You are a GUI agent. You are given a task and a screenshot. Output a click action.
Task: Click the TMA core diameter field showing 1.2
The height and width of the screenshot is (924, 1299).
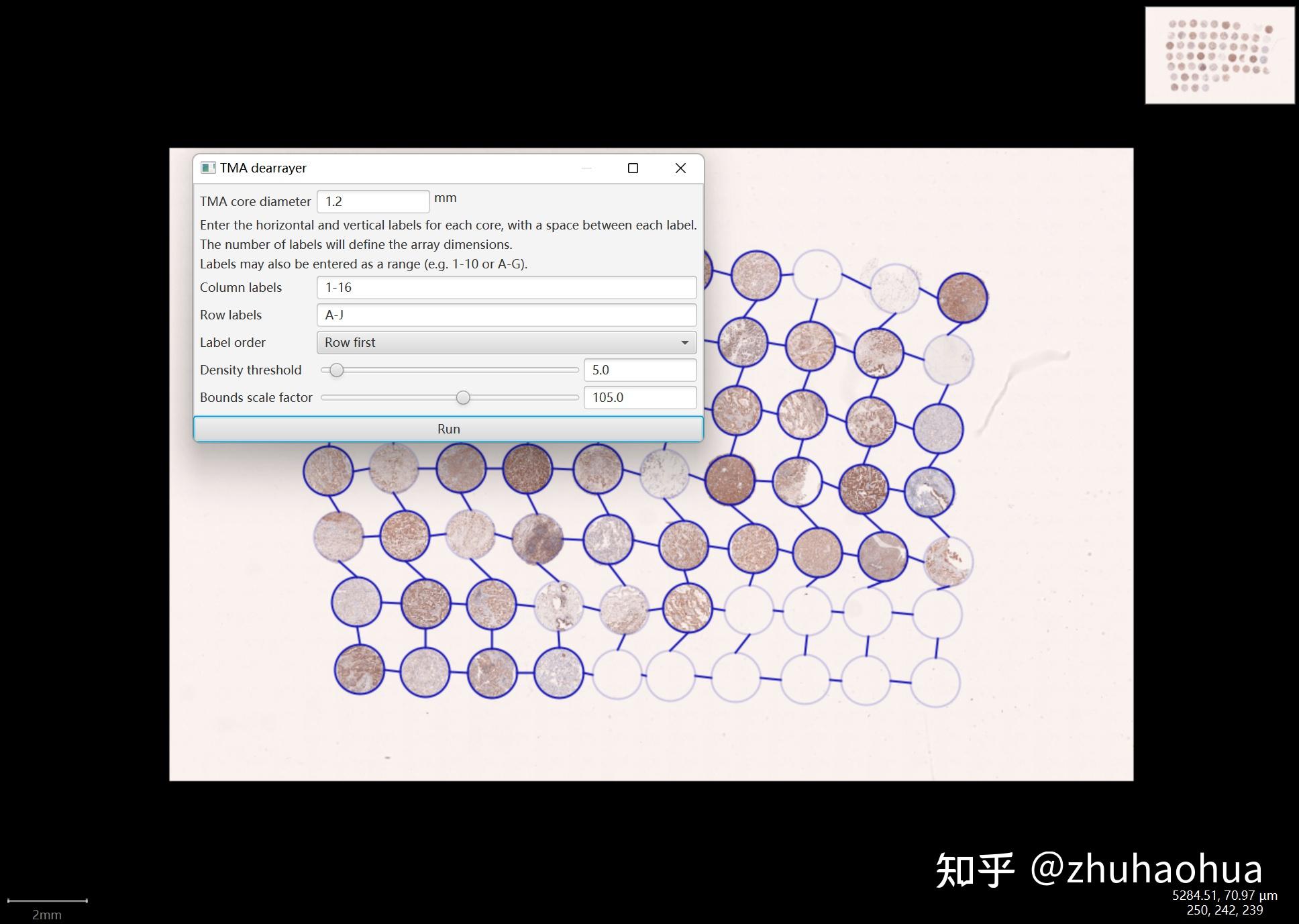[373, 201]
